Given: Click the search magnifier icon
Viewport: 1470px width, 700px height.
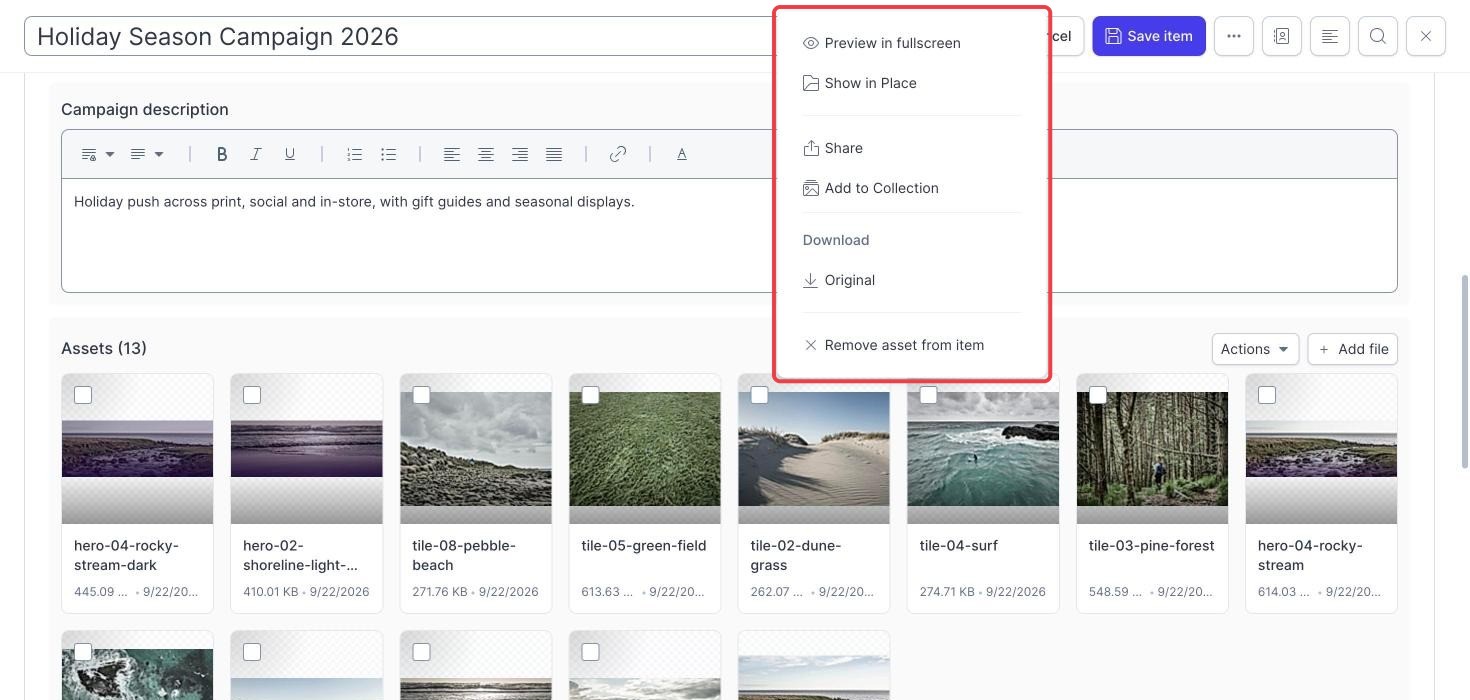Looking at the screenshot, I should tap(1378, 36).
